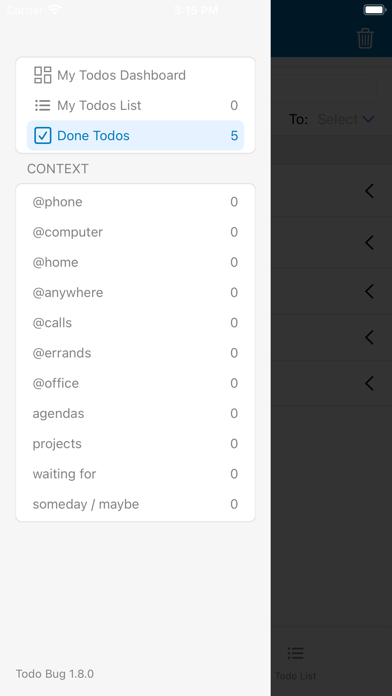Open the @errands context
Screen dimensions: 392x696
point(135,353)
